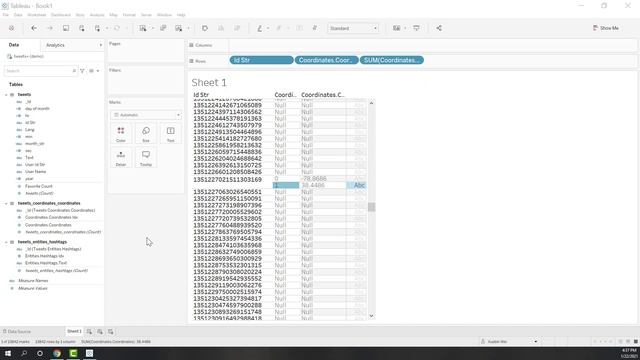Click the New Worksheet tab icon at bottom
Screen dimensions: 640x360
coord(89,331)
